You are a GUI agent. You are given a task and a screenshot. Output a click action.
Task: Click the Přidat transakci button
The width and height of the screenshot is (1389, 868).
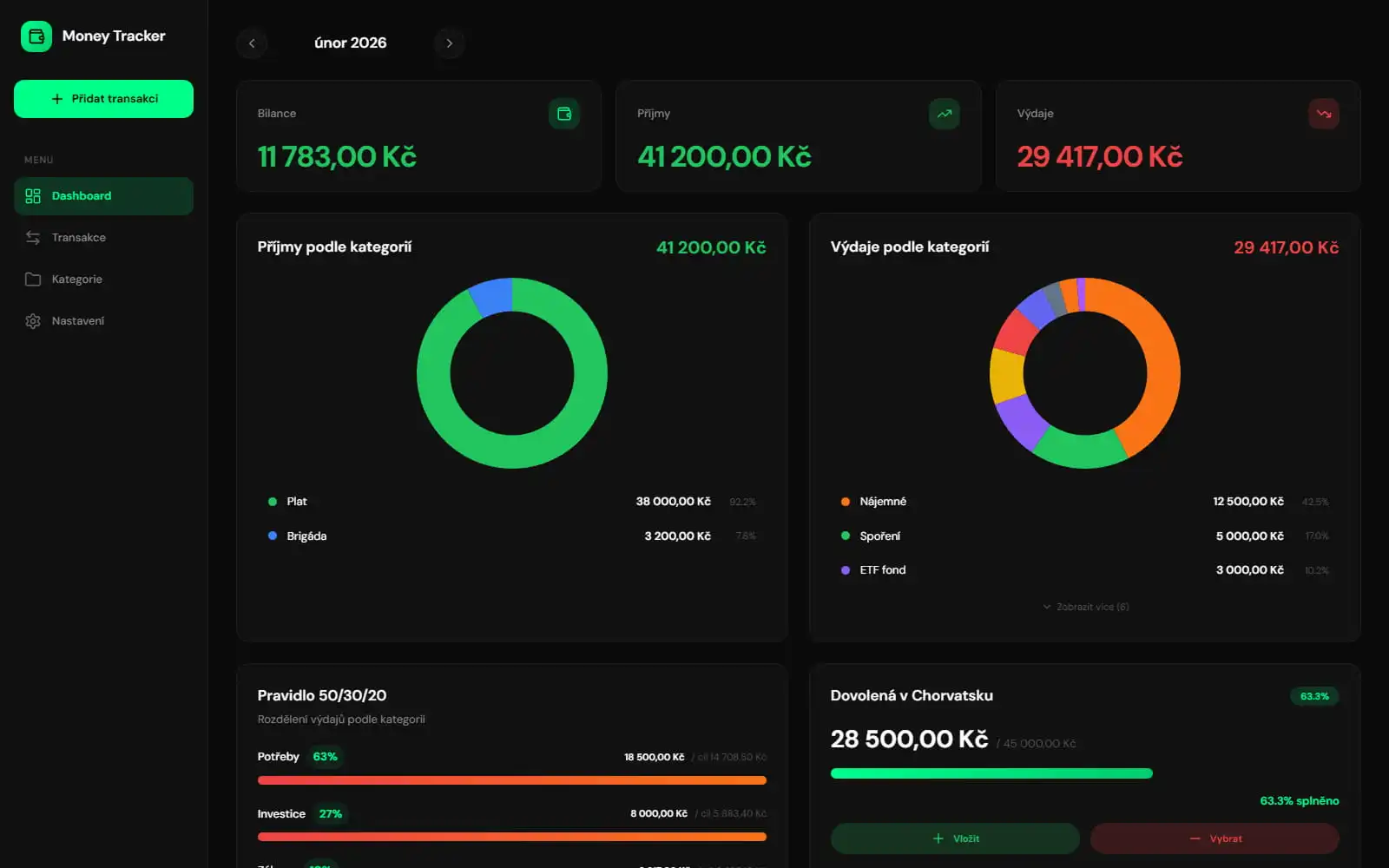tap(103, 98)
